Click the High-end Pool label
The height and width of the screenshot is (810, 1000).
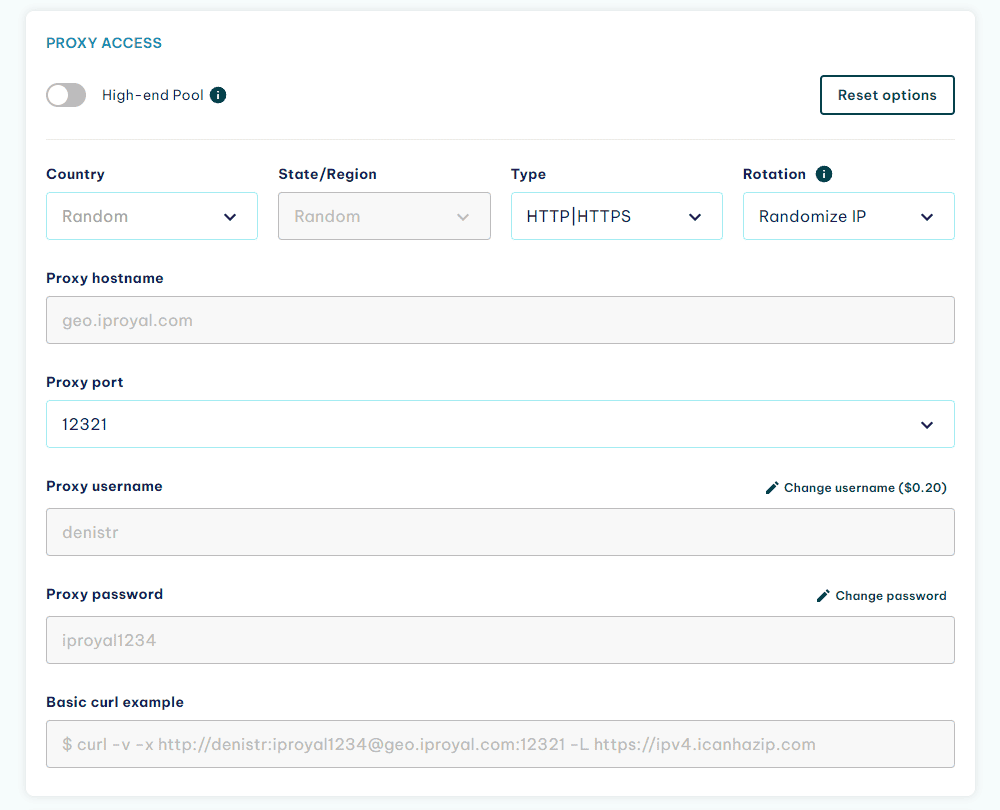[x=150, y=95]
